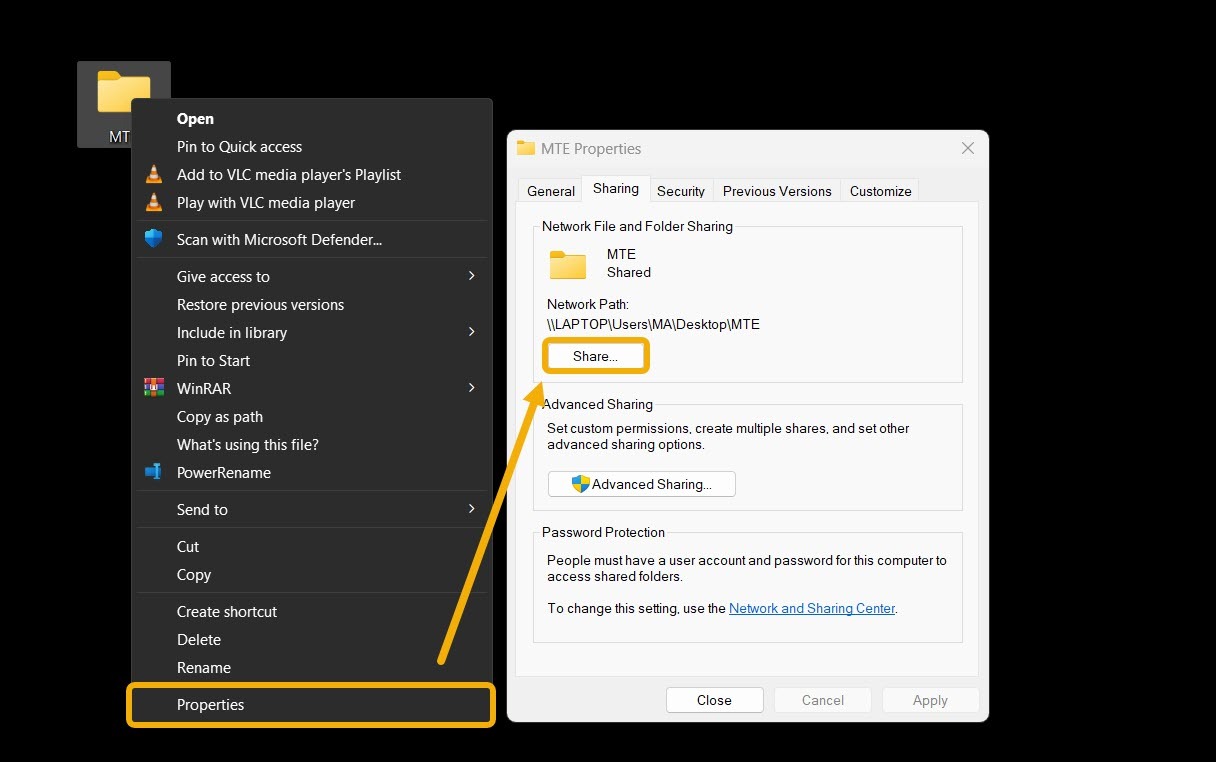Select the Microsoft Defender shield icon
This screenshot has width=1216, height=762.
[x=153, y=238]
